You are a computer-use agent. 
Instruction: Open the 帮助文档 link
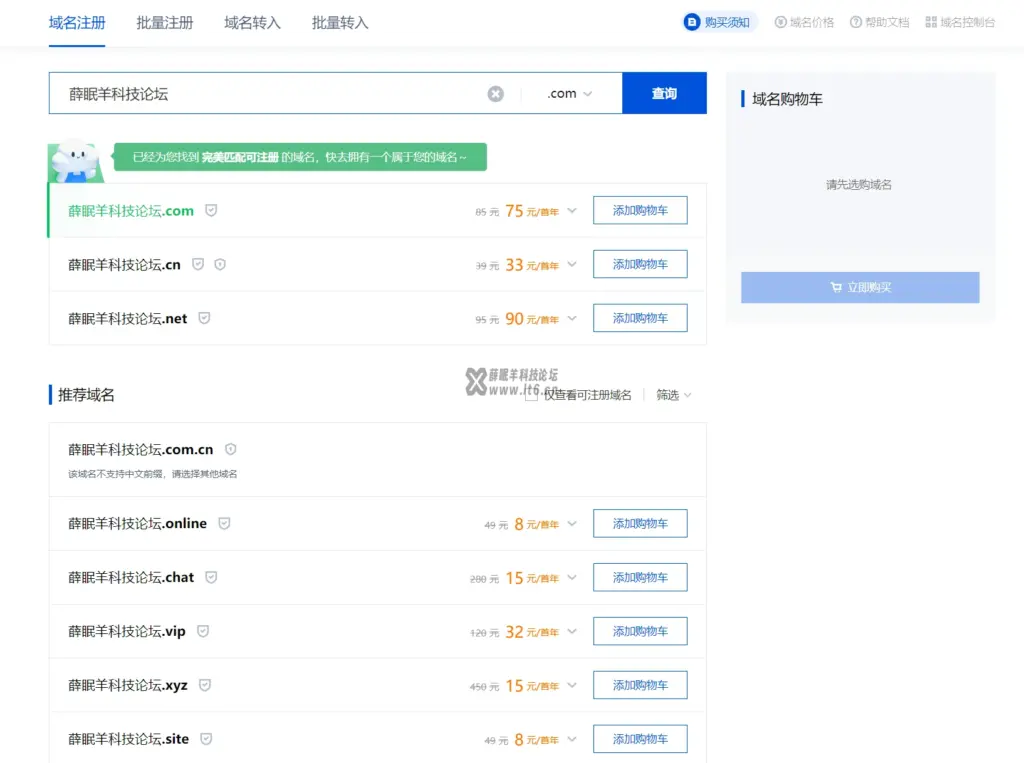tap(879, 22)
